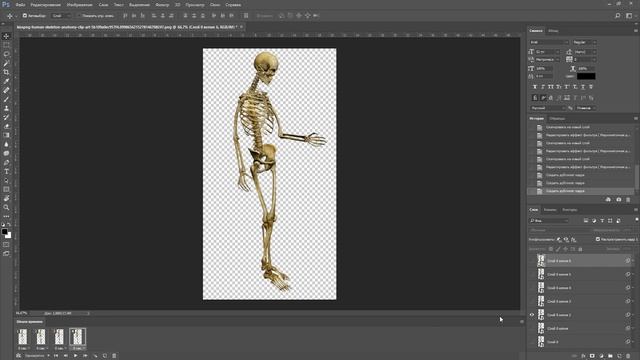
Task: Select the Eraser tool
Action: pos(6,126)
